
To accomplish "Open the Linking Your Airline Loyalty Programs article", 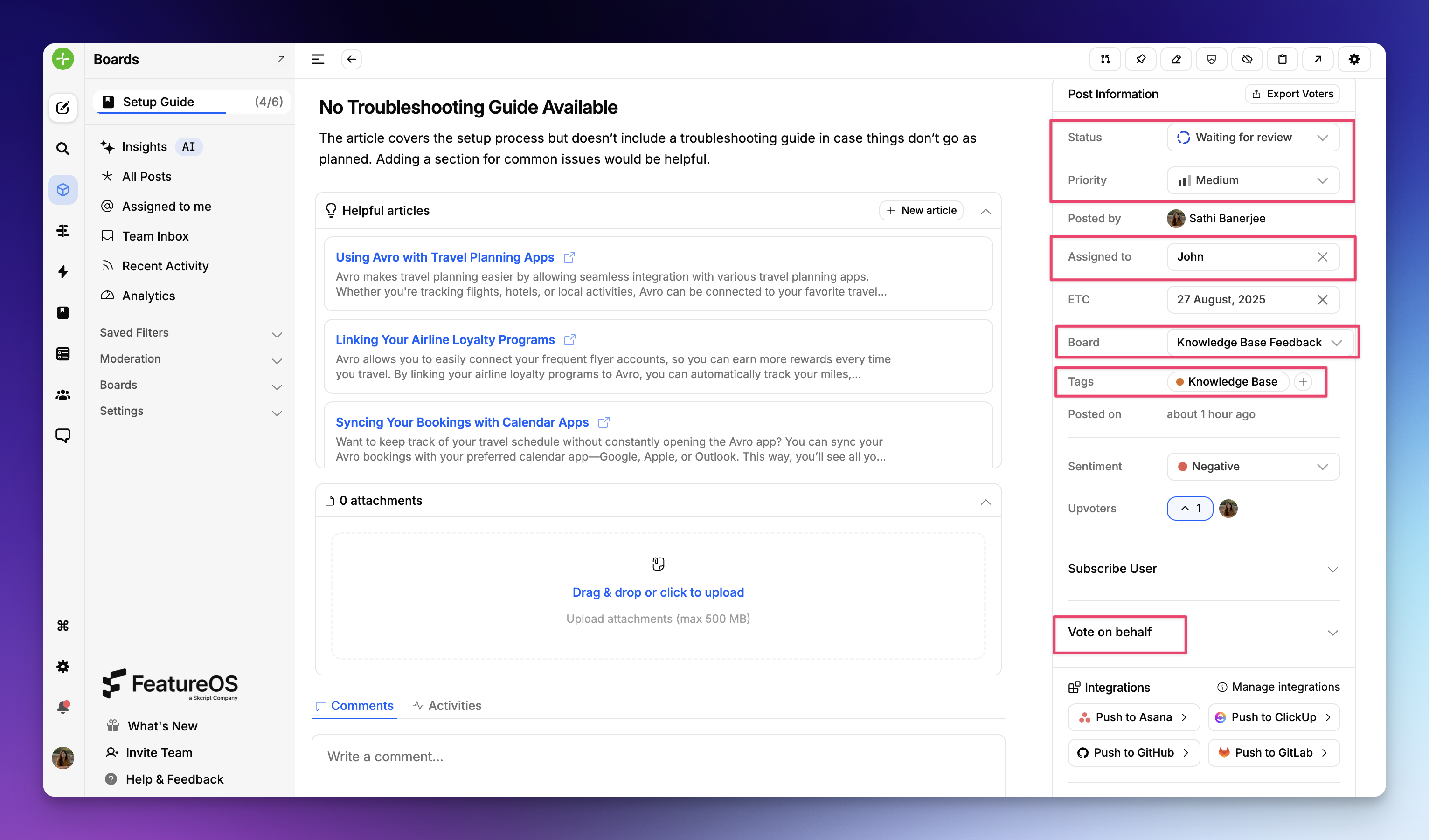I will pyautogui.click(x=444, y=339).
